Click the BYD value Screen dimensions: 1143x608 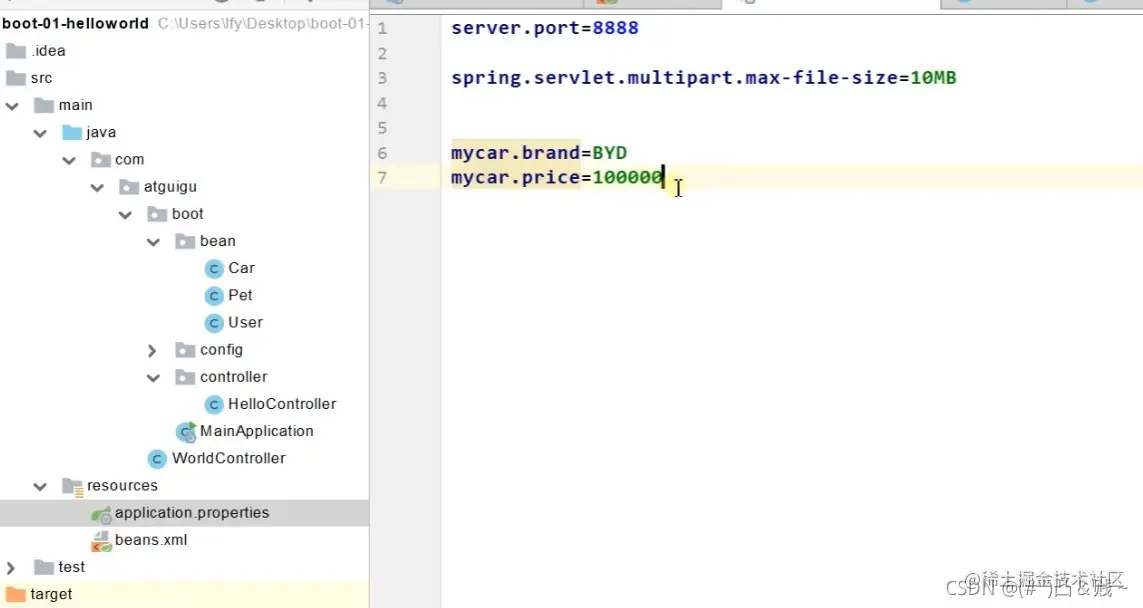coord(609,153)
